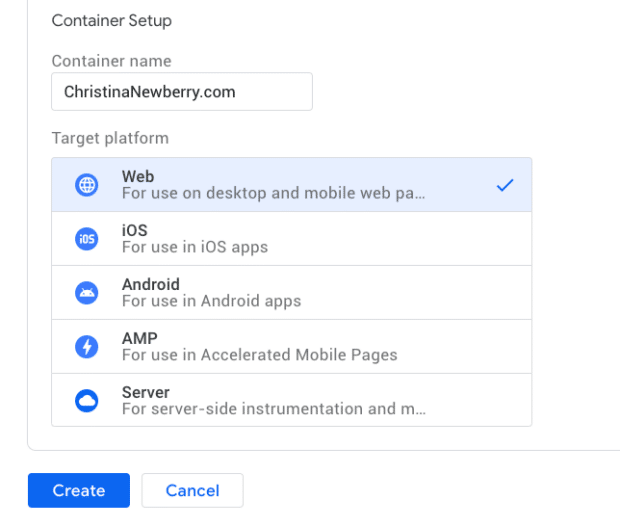
Task: Click the AMP lightning bolt icon
Action: [87, 347]
